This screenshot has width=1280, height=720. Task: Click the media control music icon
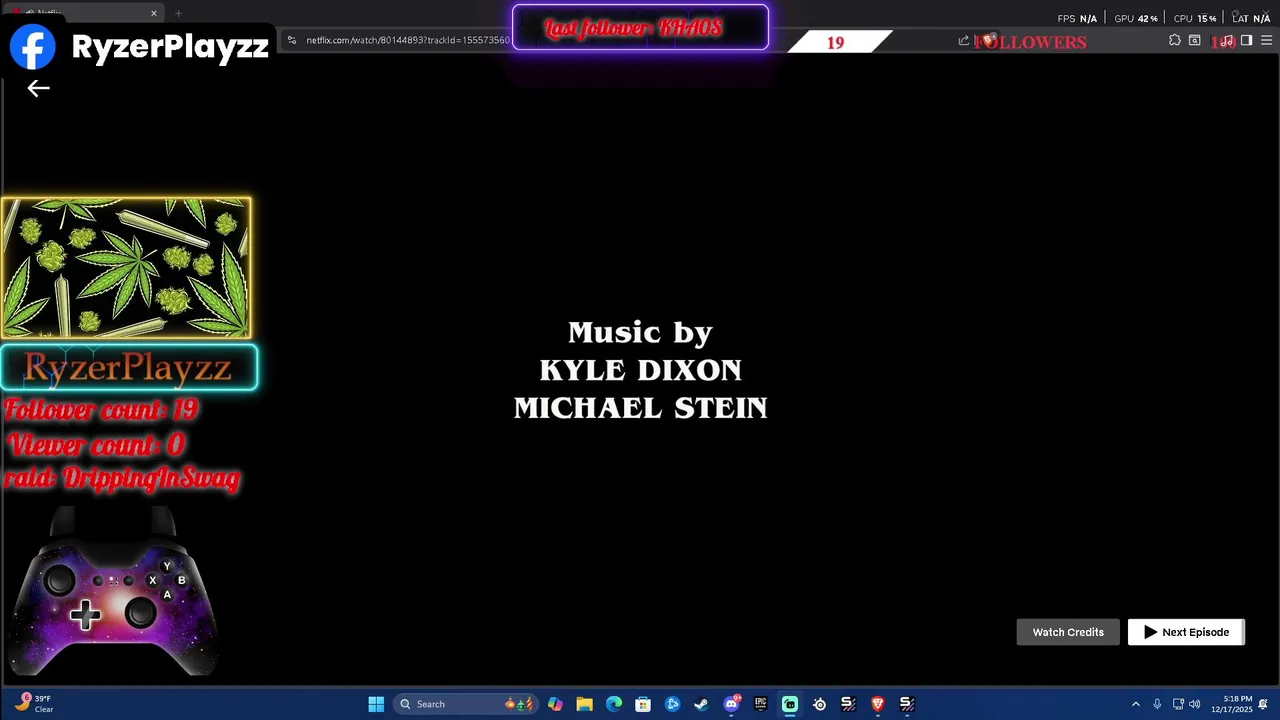(1227, 41)
